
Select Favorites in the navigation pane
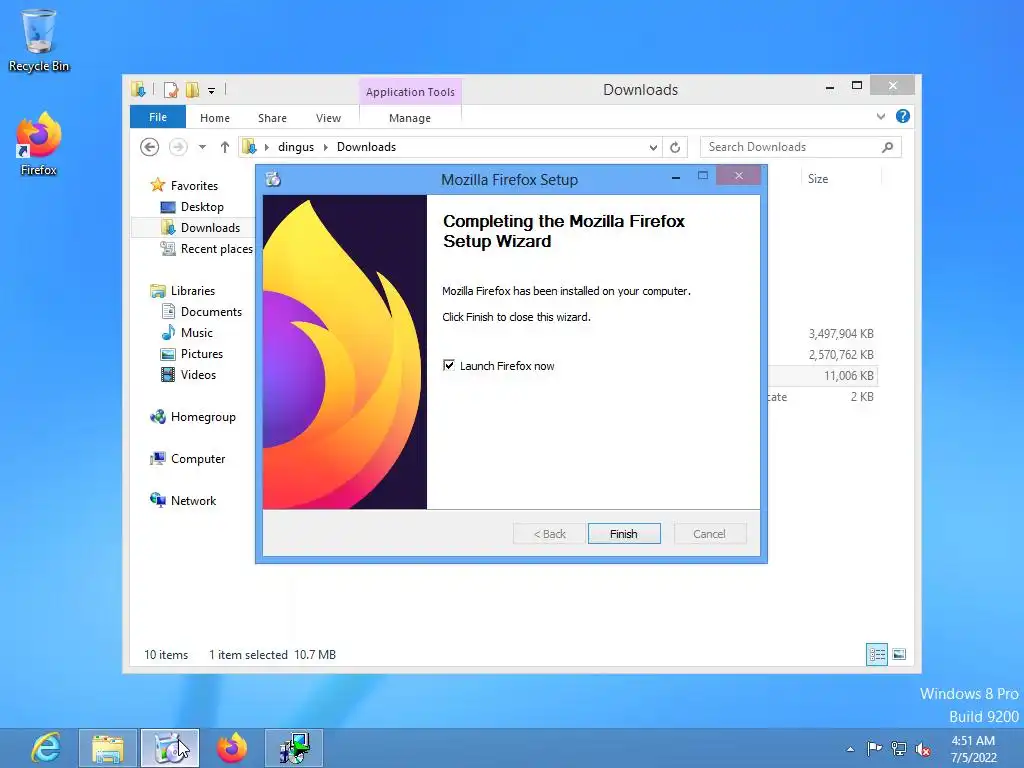click(x=194, y=185)
